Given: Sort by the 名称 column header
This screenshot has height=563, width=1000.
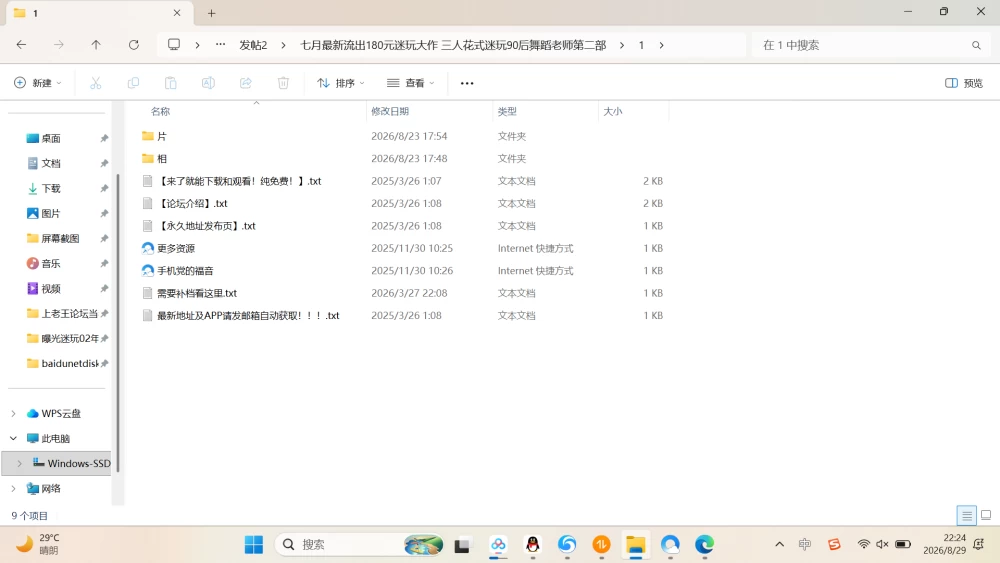Looking at the screenshot, I should [x=160, y=112].
